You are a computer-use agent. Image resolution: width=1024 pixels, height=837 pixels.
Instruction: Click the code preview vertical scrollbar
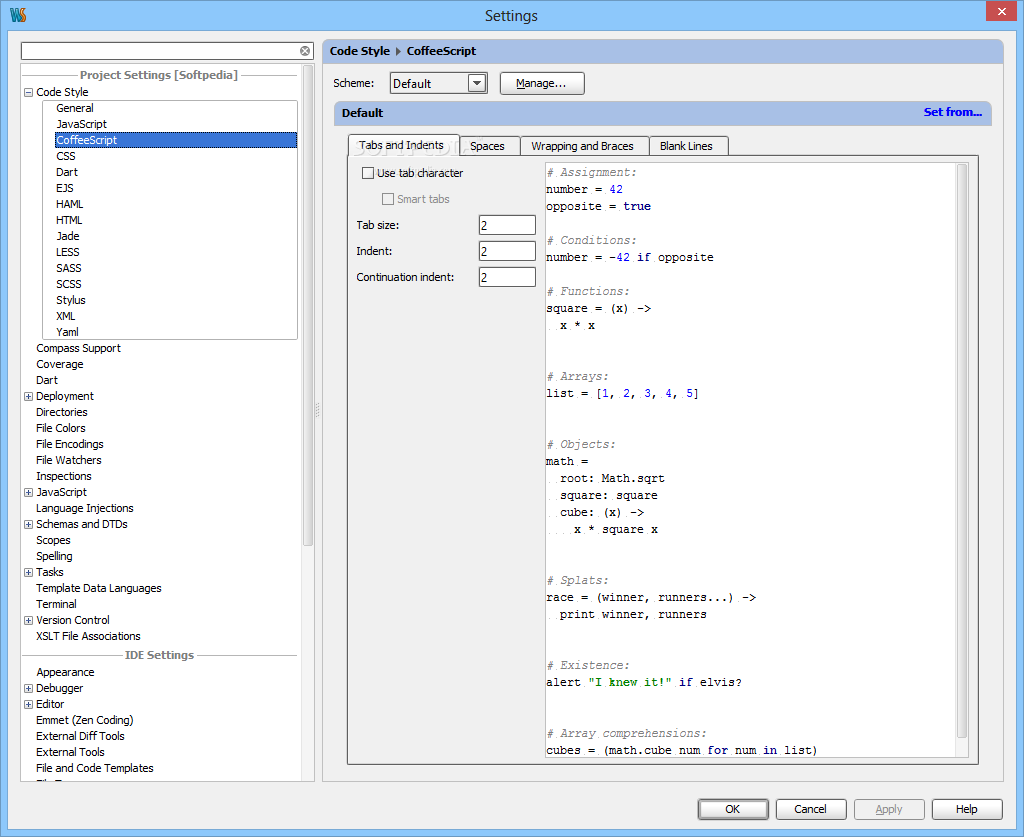961,450
